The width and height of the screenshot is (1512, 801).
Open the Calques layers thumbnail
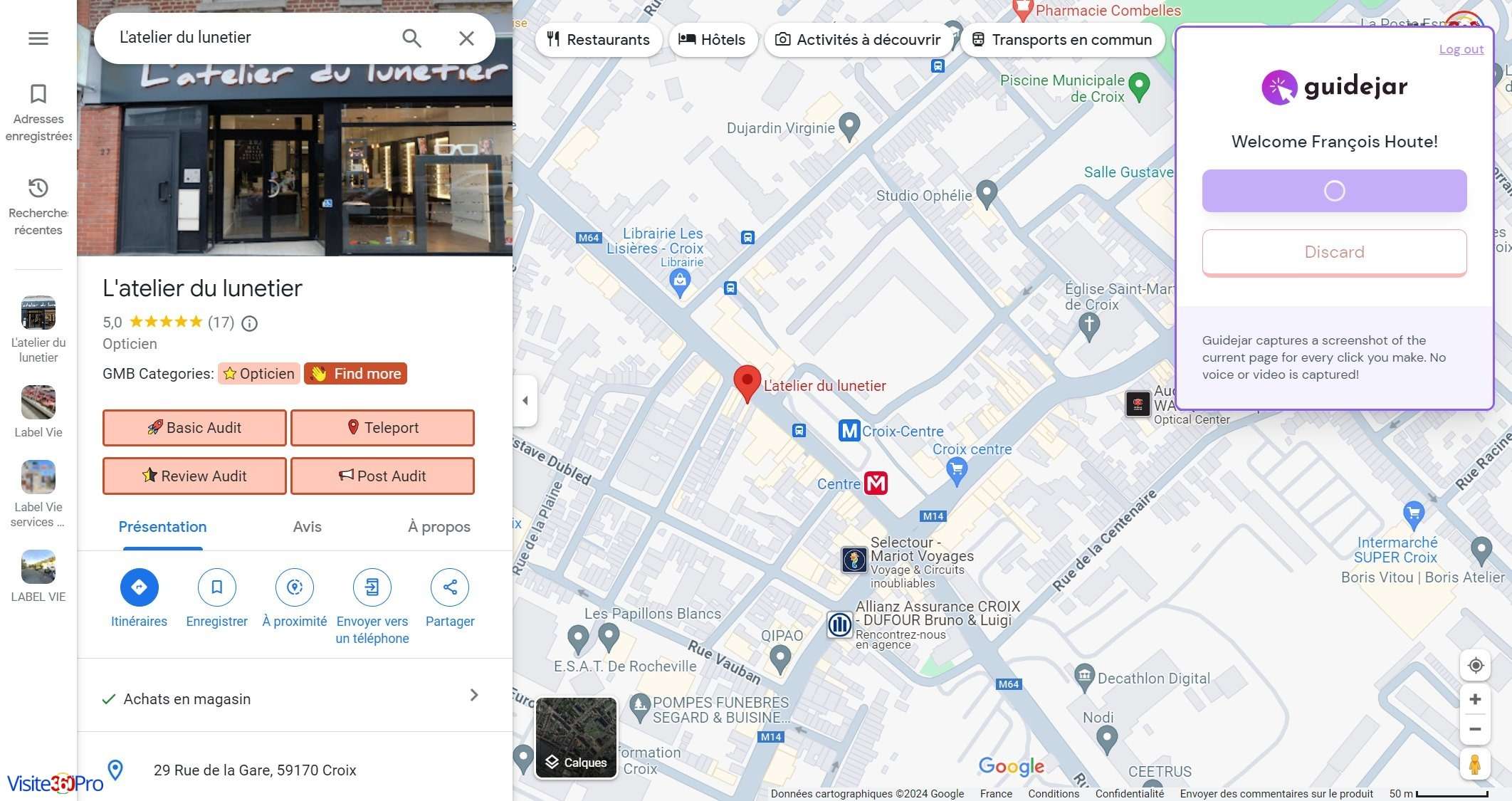(x=576, y=738)
